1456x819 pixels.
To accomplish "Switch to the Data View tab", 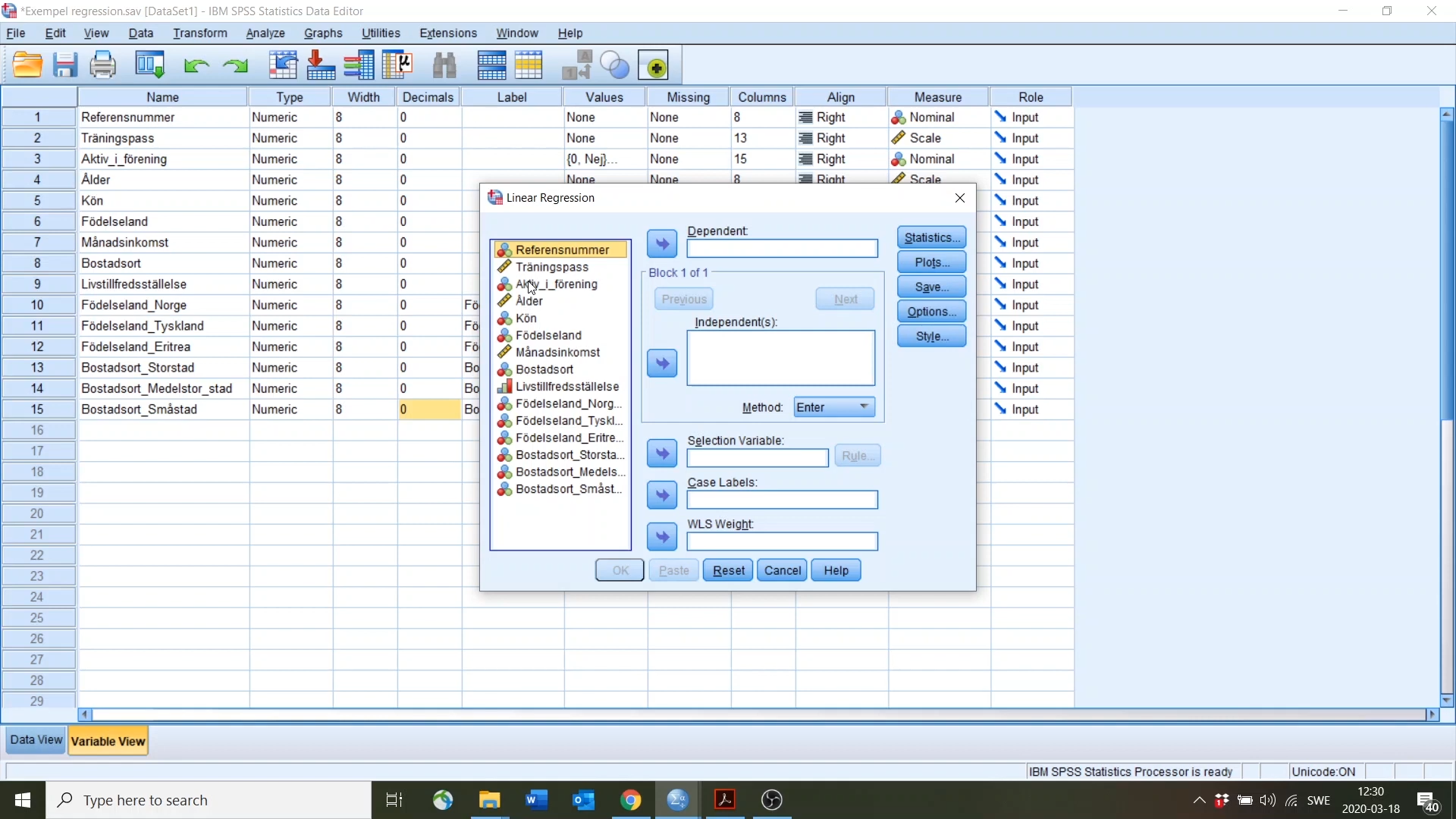I will point(36,740).
